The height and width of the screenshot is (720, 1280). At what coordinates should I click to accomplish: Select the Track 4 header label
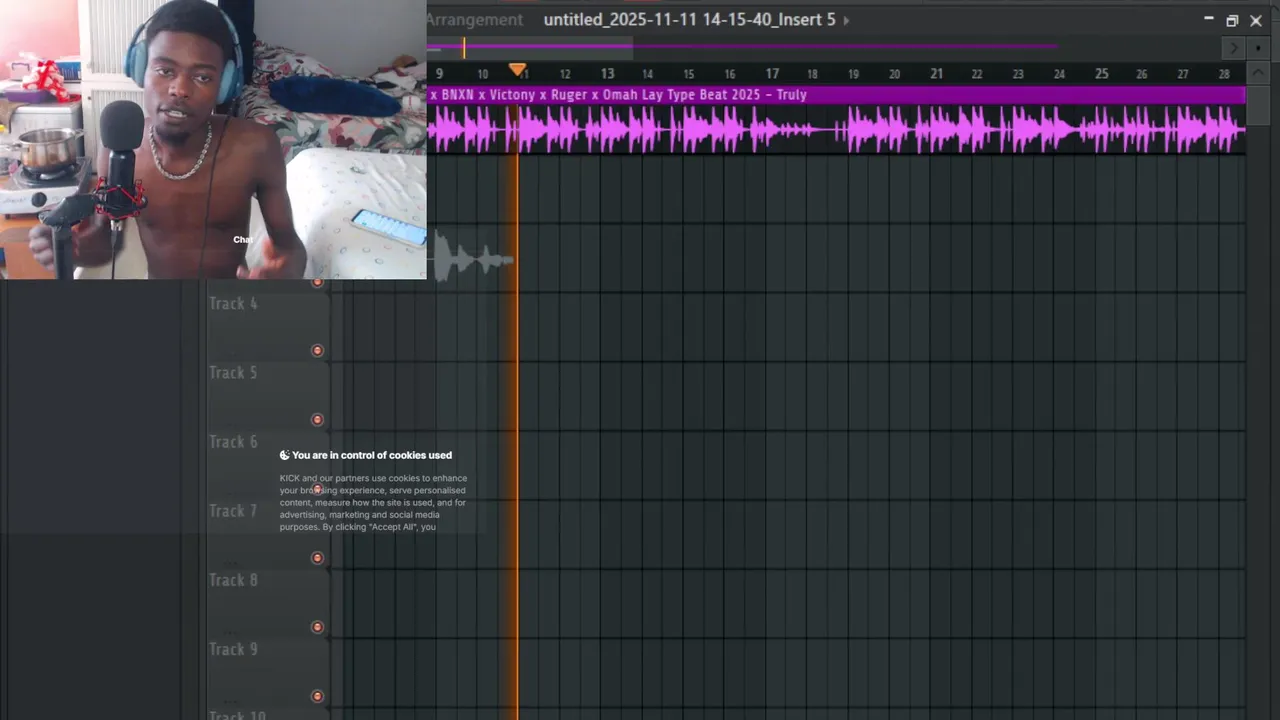(x=233, y=303)
